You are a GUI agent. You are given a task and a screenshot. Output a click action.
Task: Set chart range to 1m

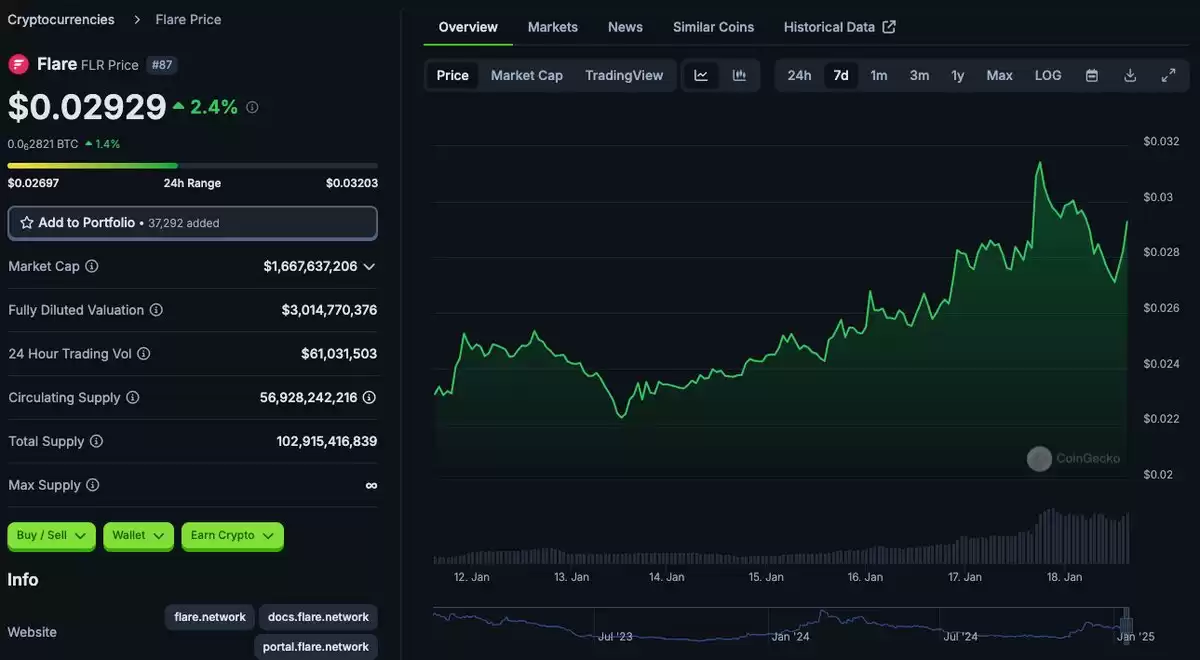(x=879, y=75)
